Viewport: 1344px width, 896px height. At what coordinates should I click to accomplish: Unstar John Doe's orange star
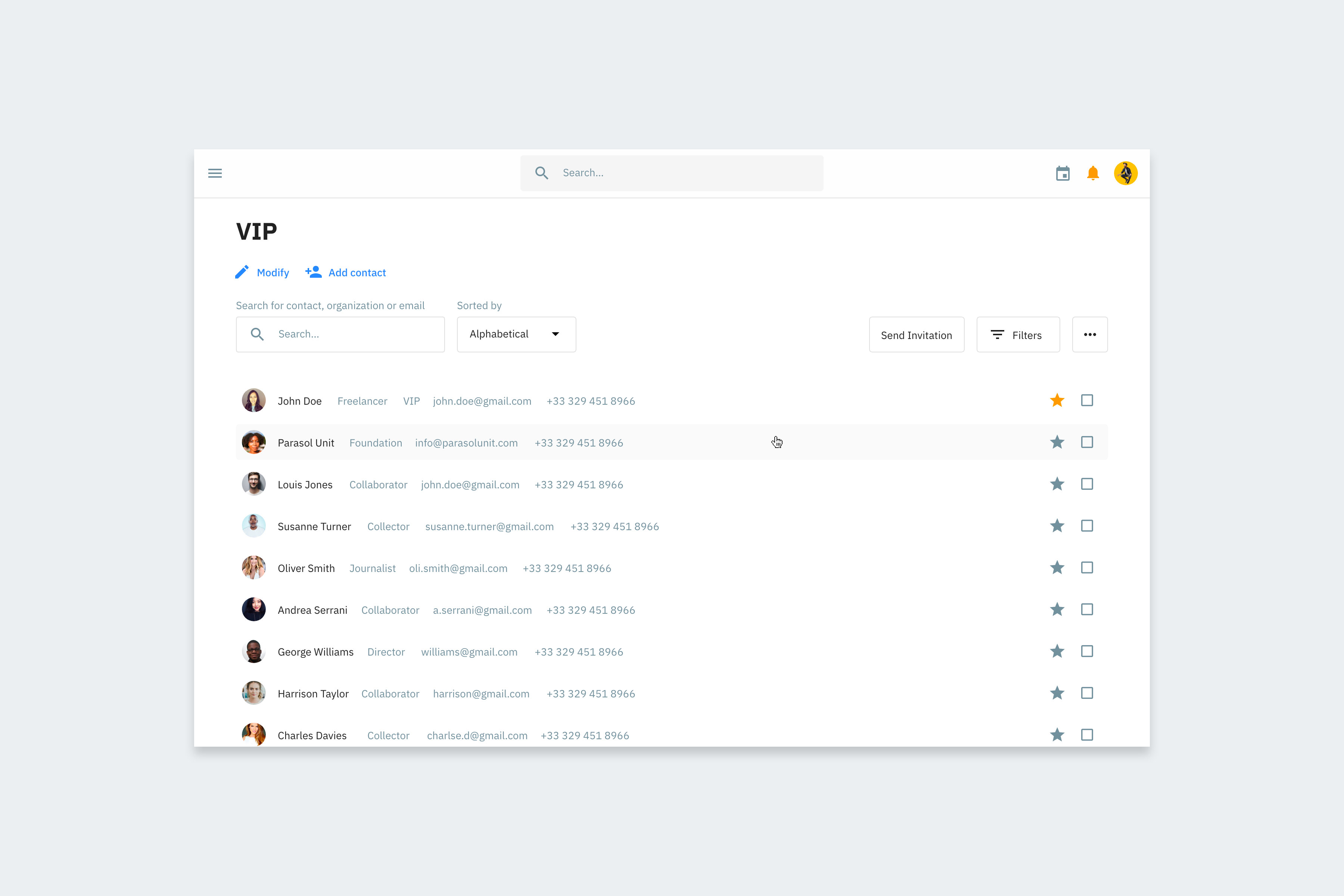click(1057, 401)
